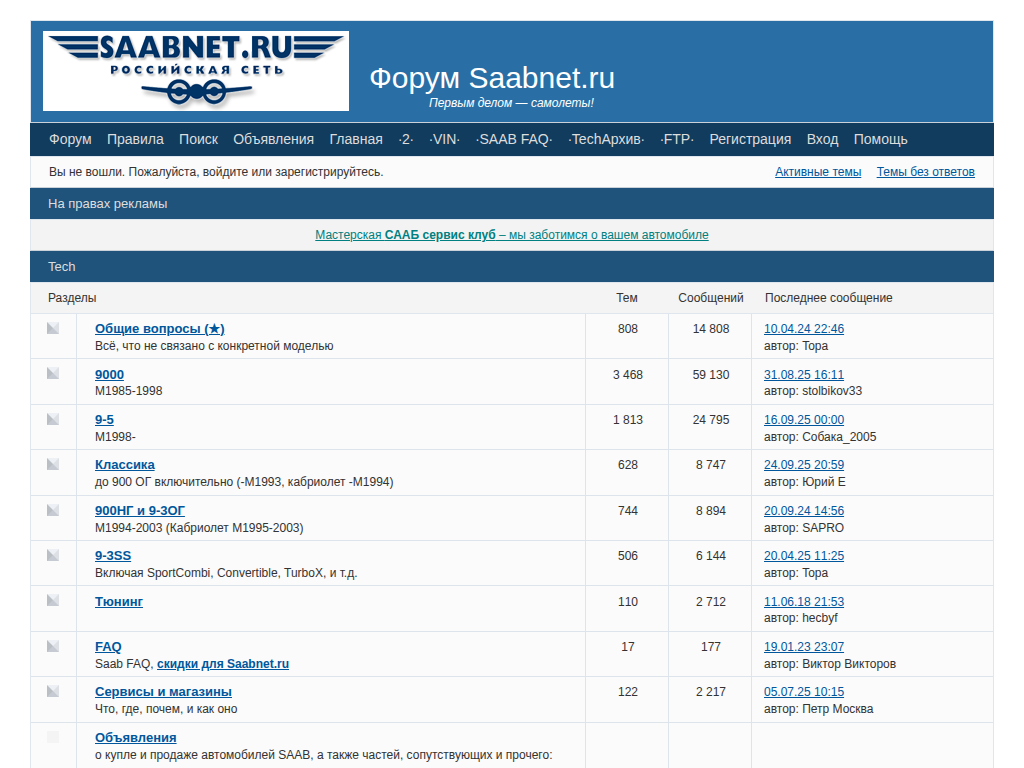Viewport: 1024px width, 768px height.
Task: Click status icon beside Общие вопросы forum
Action: 53,328
